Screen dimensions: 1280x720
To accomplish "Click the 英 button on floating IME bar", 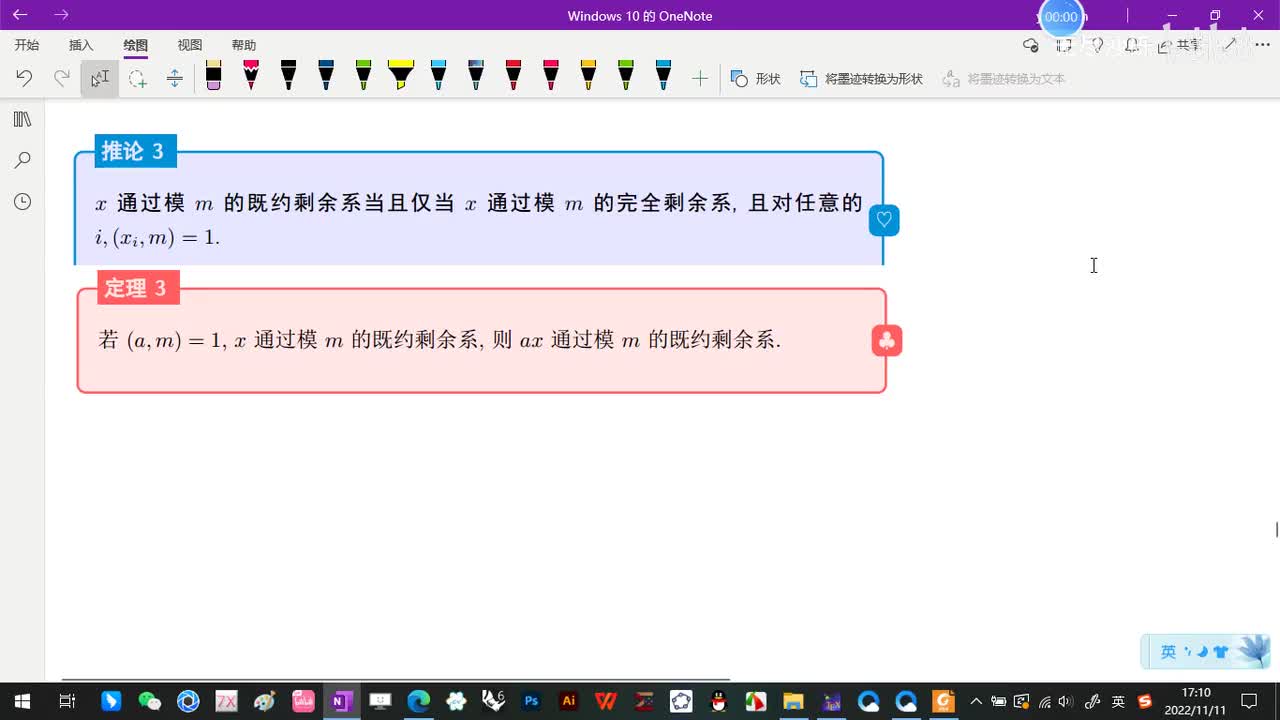I will [1168, 652].
